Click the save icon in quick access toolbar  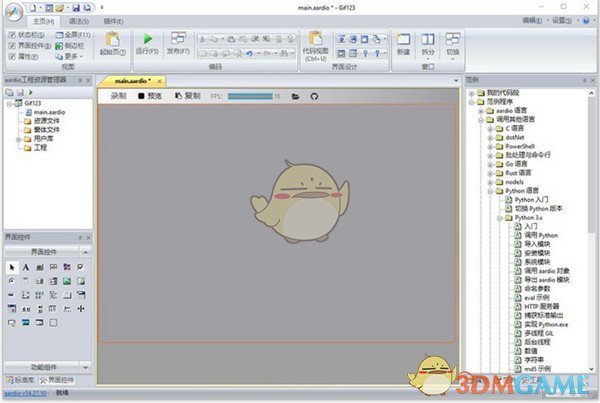76,8
